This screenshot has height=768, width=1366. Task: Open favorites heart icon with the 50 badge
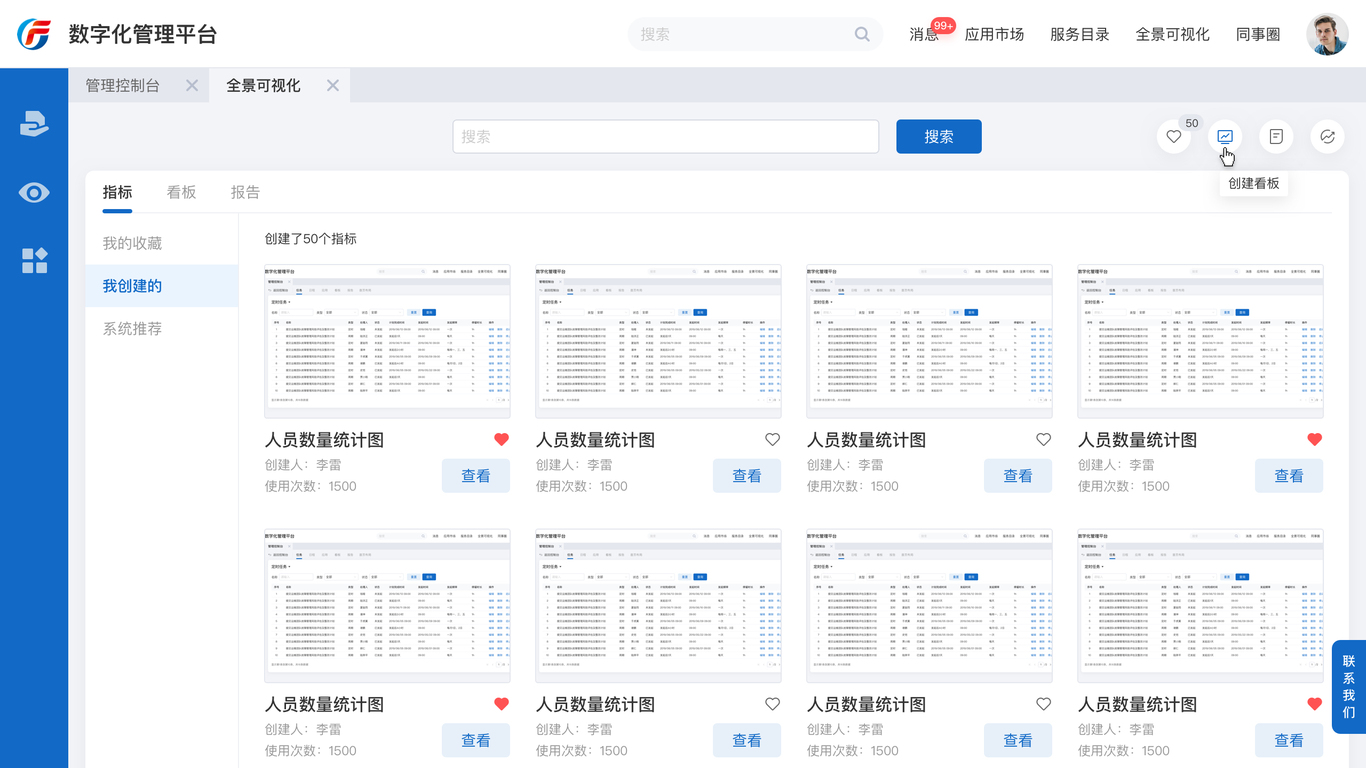point(1174,137)
